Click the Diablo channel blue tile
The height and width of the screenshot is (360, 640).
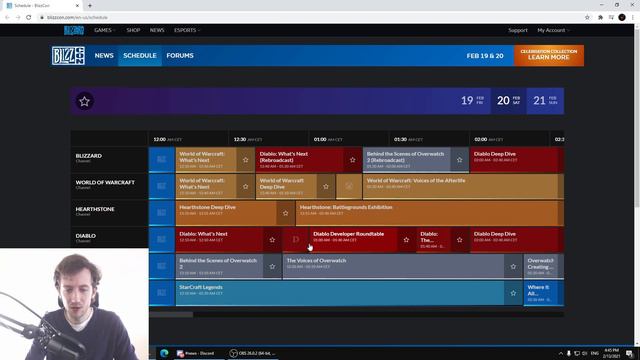162,240
